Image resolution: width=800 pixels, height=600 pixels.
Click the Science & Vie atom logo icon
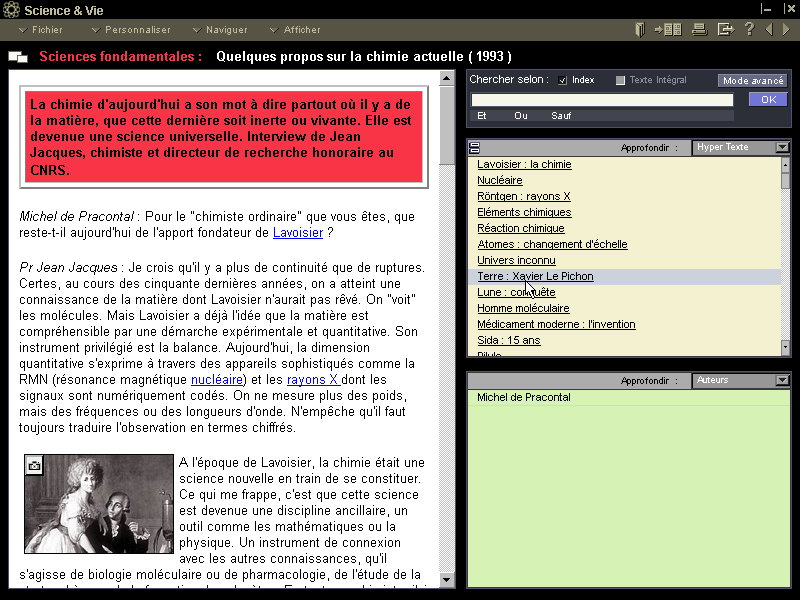point(11,10)
